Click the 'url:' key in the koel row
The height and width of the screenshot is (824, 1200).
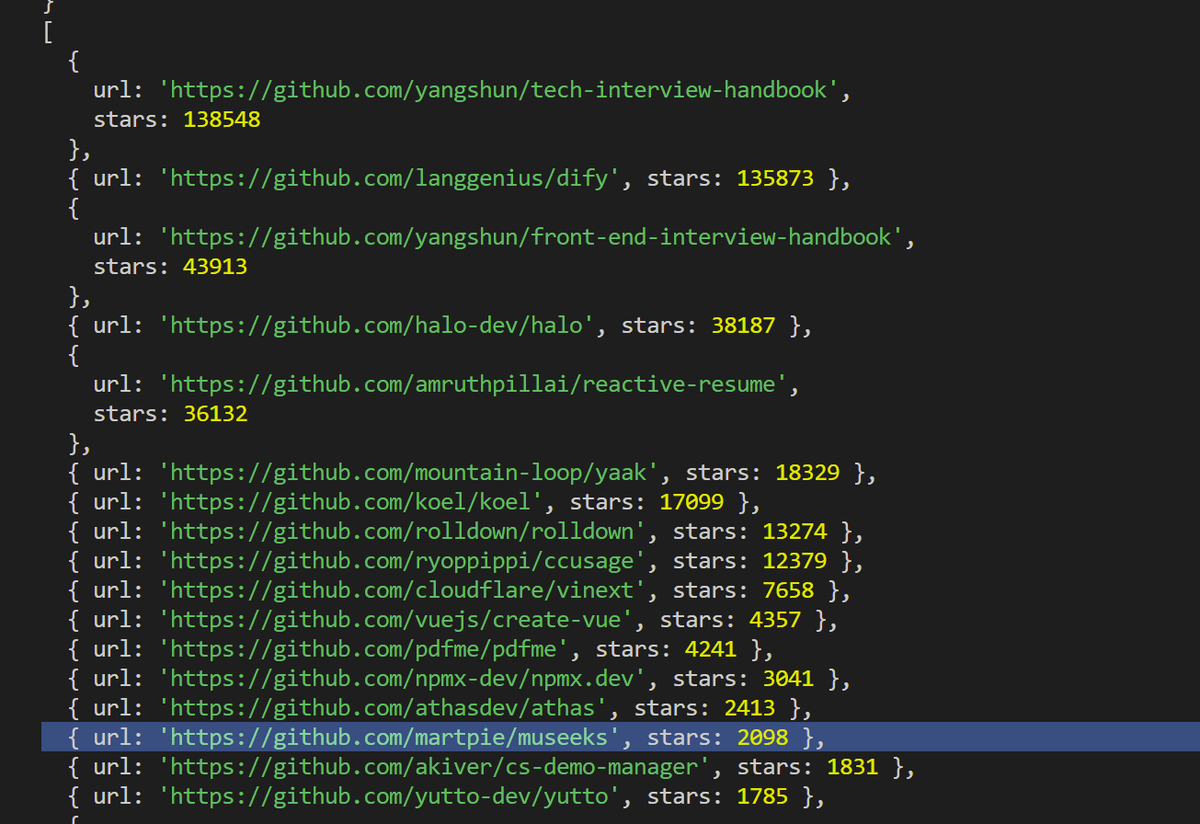coord(120,502)
